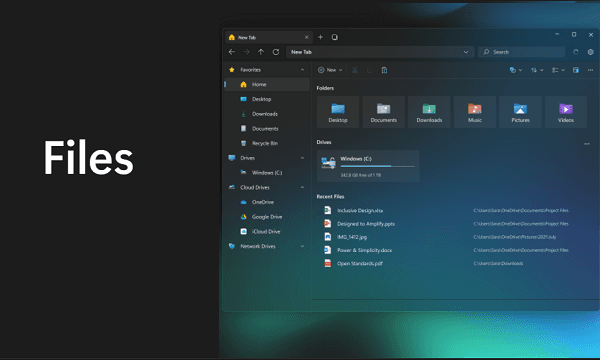The height and width of the screenshot is (360, 600).
Task: Open OneDrive in the sidebar
Action: [x=267, y=202]
